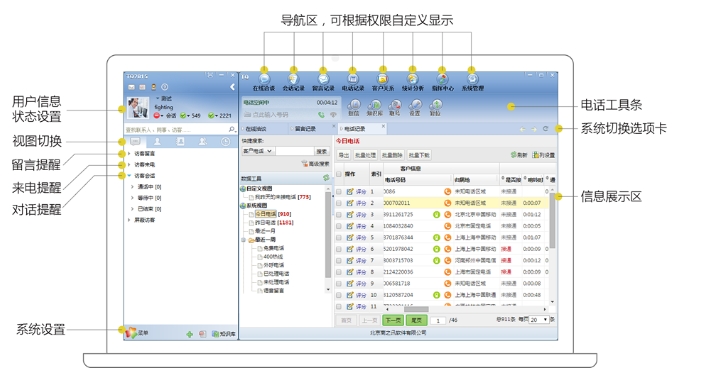Open the 电话记录 navigation icon
The width and height of the screenshot is (711, 370).
(x=353, y=79)
